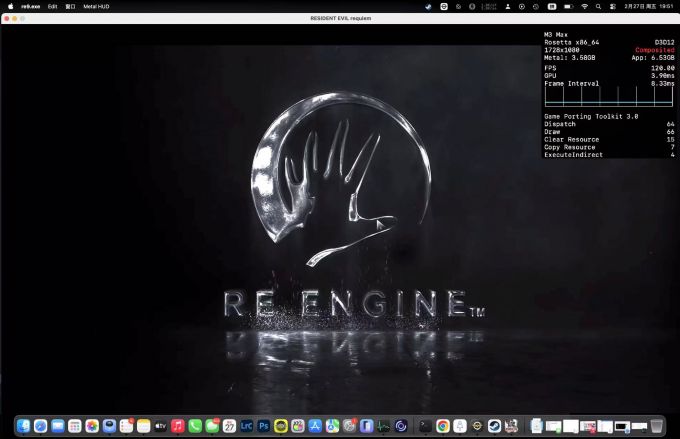The image size is (680, 439).
Task: Click the Frame Interval graph in HUD
Action: pos(609,96)
